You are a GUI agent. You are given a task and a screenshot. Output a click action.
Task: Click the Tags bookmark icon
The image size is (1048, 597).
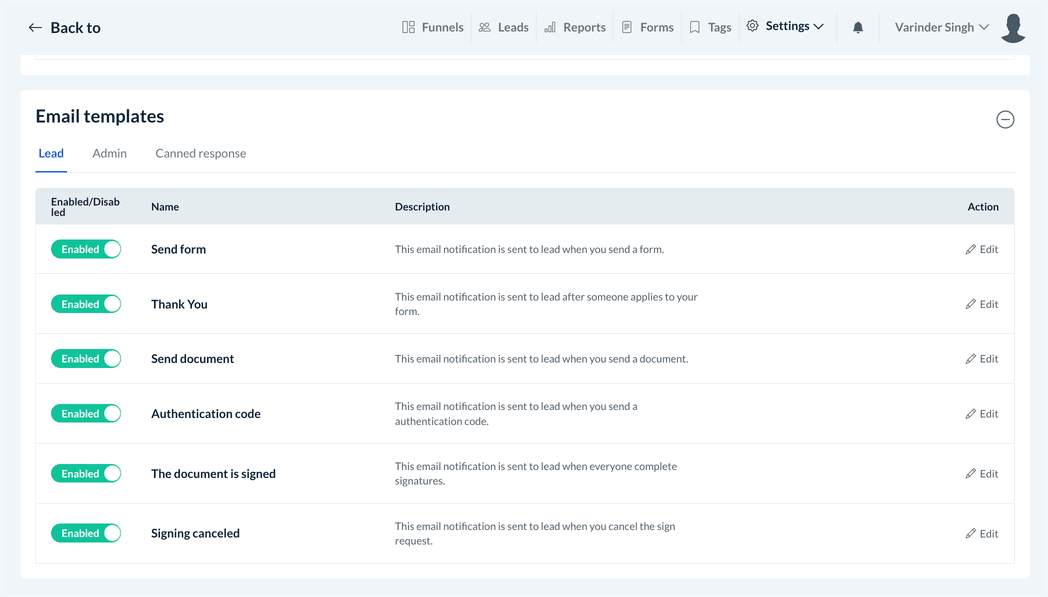point(695,27)
